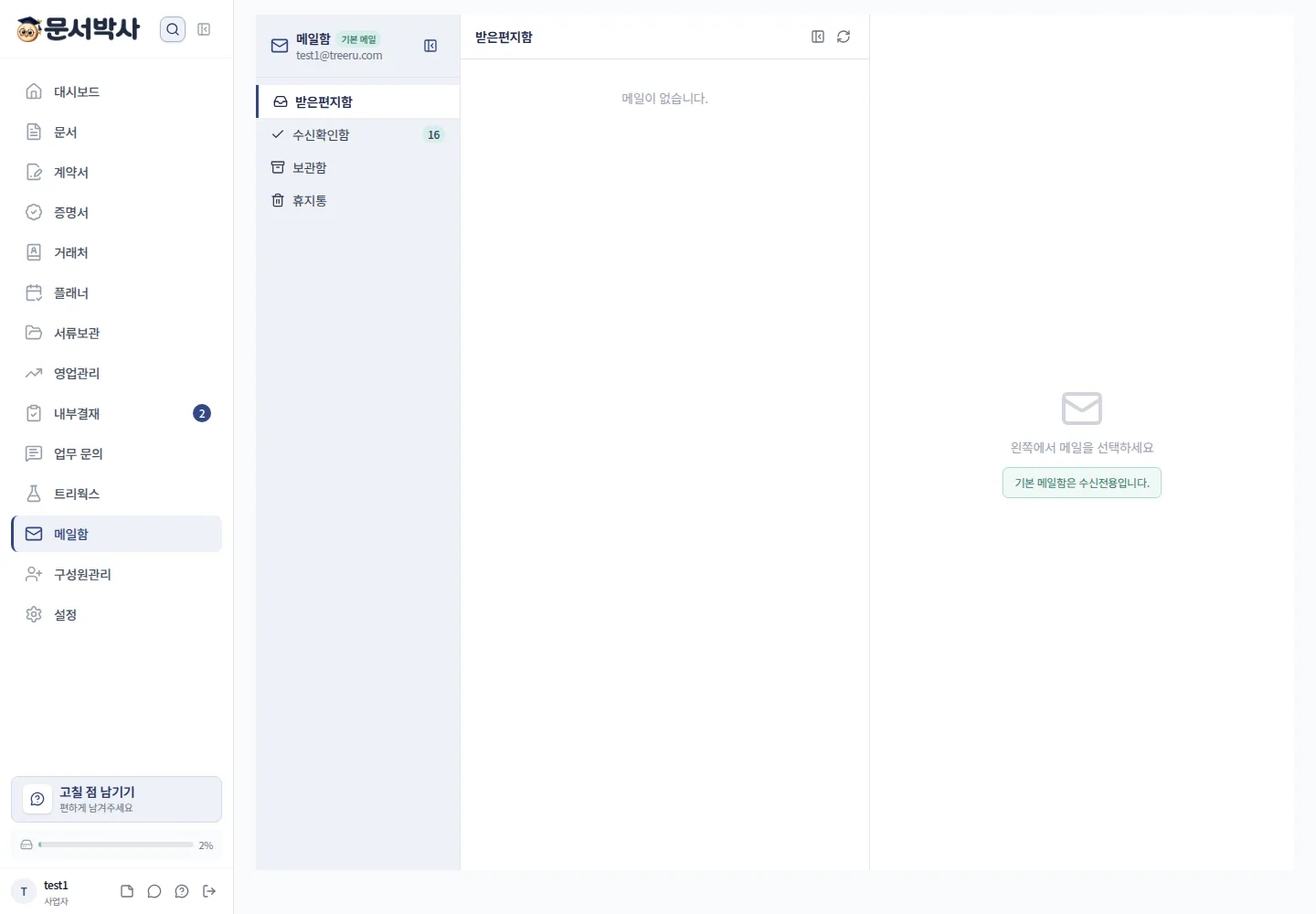Click the 문서박사 logo
Viewport: 1316px width, 914px height.
coord(79,29)
